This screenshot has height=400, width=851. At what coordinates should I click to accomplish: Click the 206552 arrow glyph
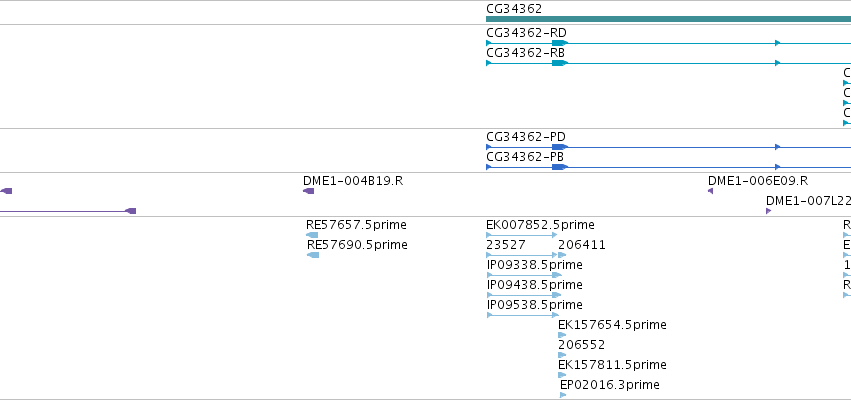click(x=562, y=355)
